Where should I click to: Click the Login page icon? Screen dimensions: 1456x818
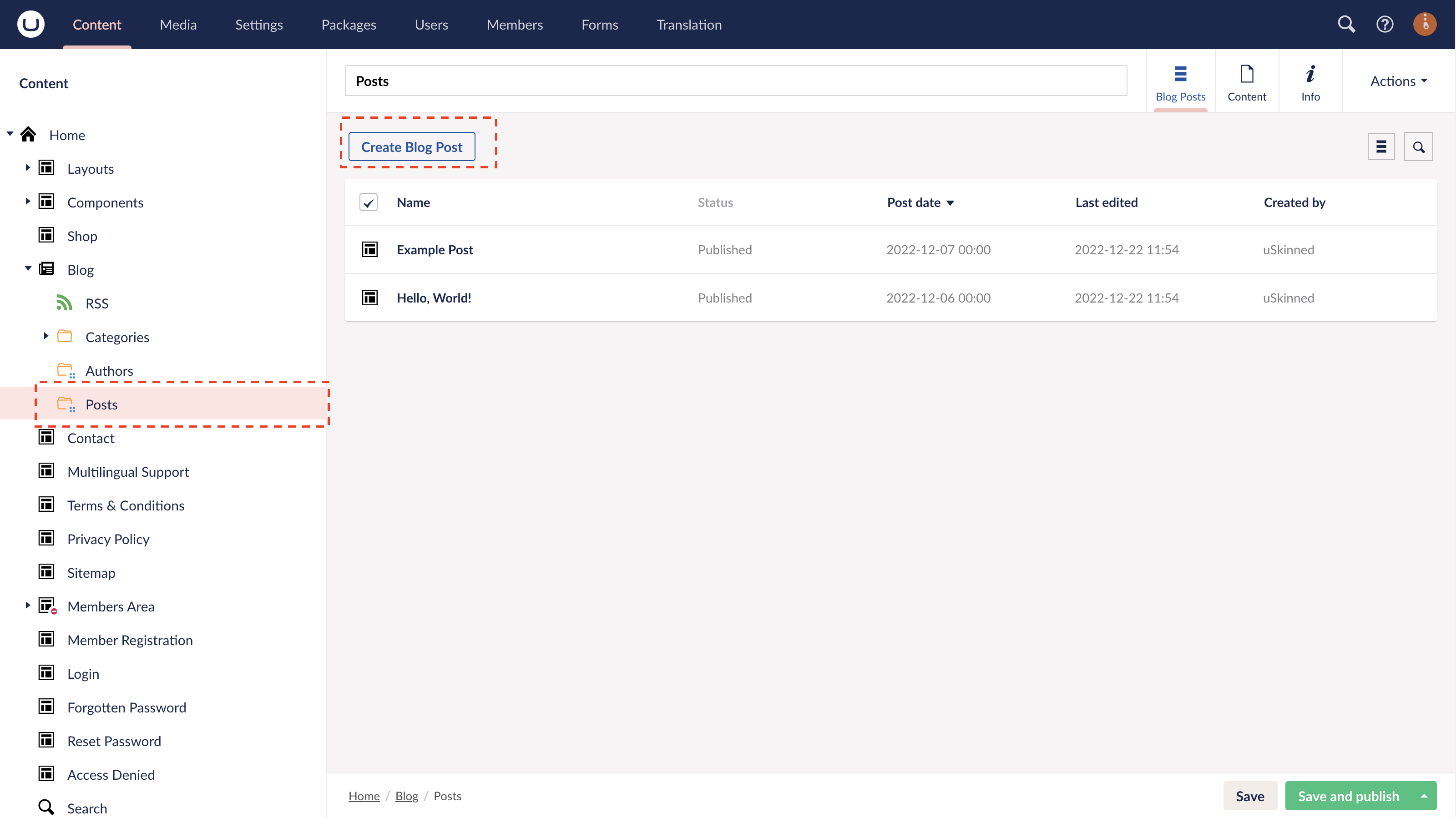tap(46, 673)
